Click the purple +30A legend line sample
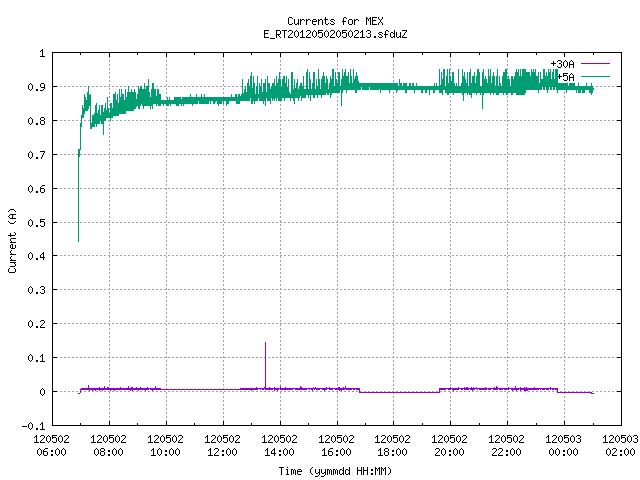This screenshot has width=640, height=480. (x=595, y=64)
